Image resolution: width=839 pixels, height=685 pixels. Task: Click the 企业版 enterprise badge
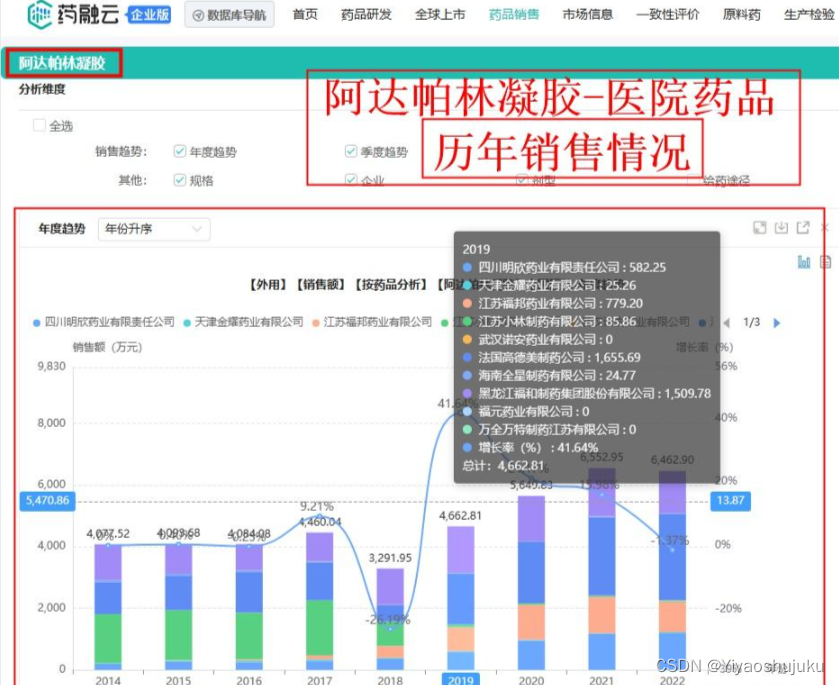tap(149, 14)
